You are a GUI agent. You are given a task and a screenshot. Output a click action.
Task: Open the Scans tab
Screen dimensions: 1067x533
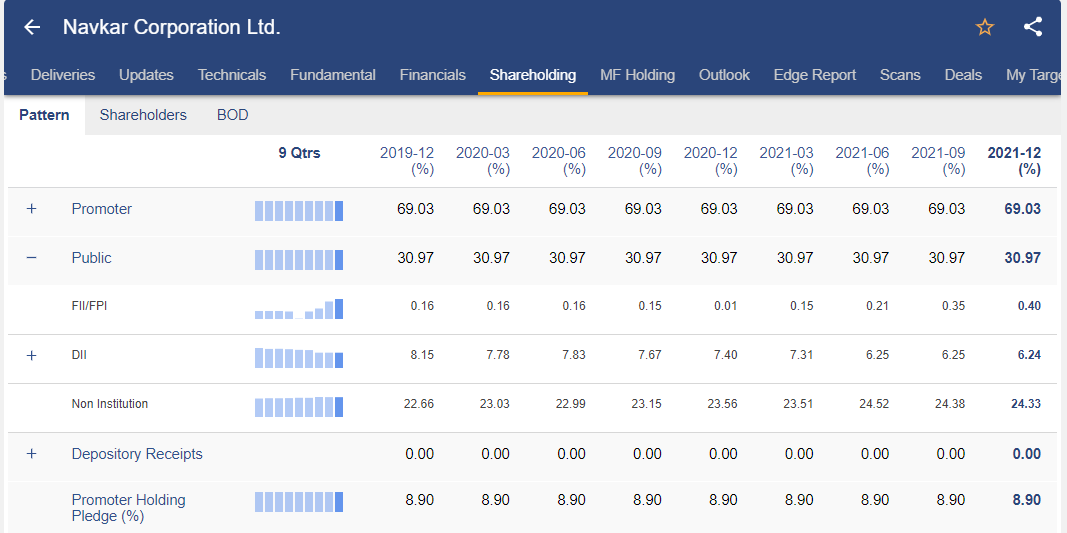pos(900,75)
